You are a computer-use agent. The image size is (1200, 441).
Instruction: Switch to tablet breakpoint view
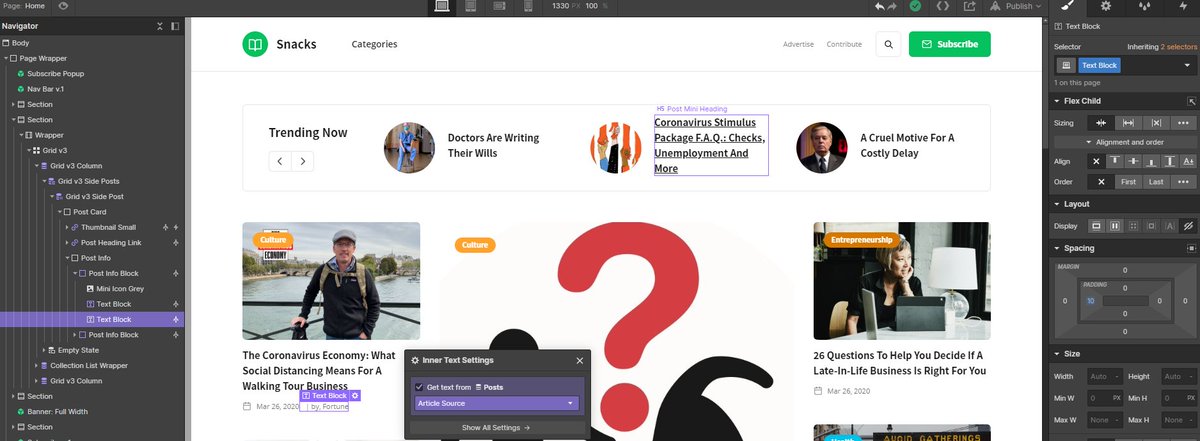tap(471, 6)
